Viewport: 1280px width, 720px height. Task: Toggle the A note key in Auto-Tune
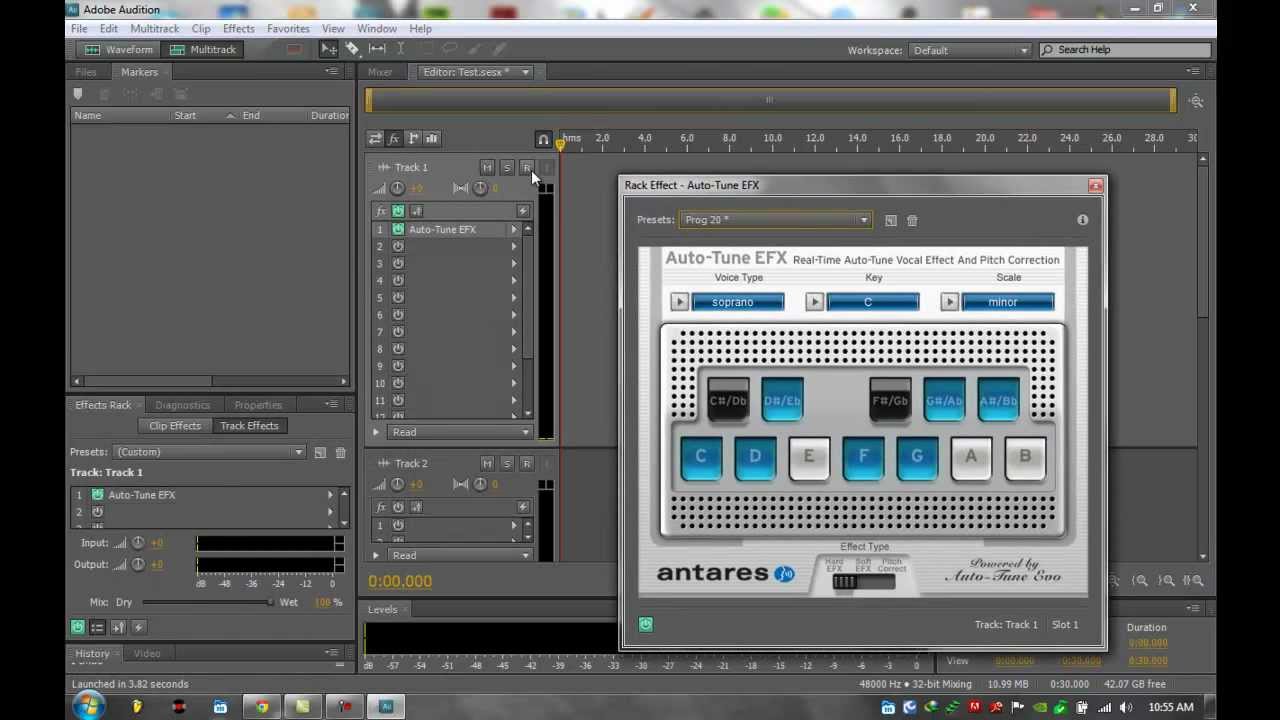tap(971, 457)
